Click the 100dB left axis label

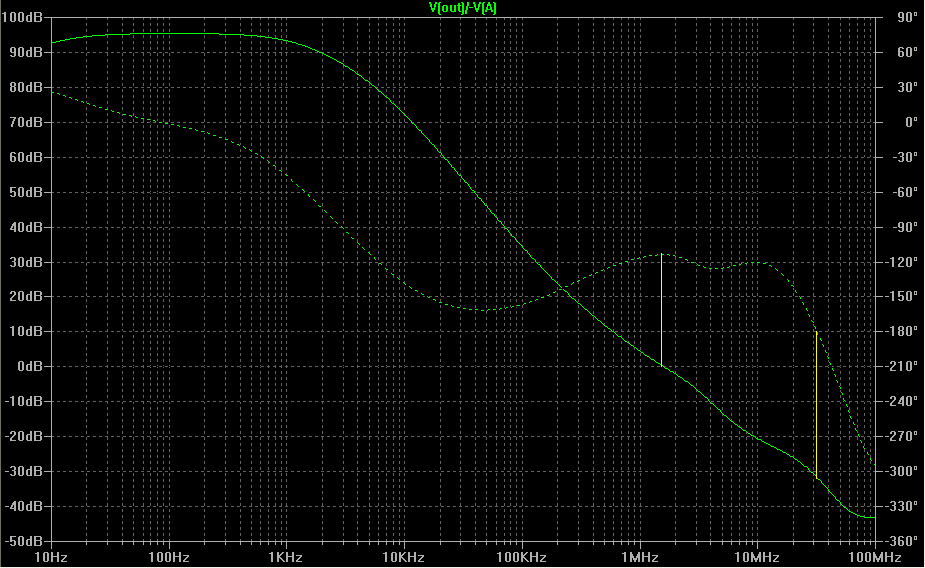22,17
